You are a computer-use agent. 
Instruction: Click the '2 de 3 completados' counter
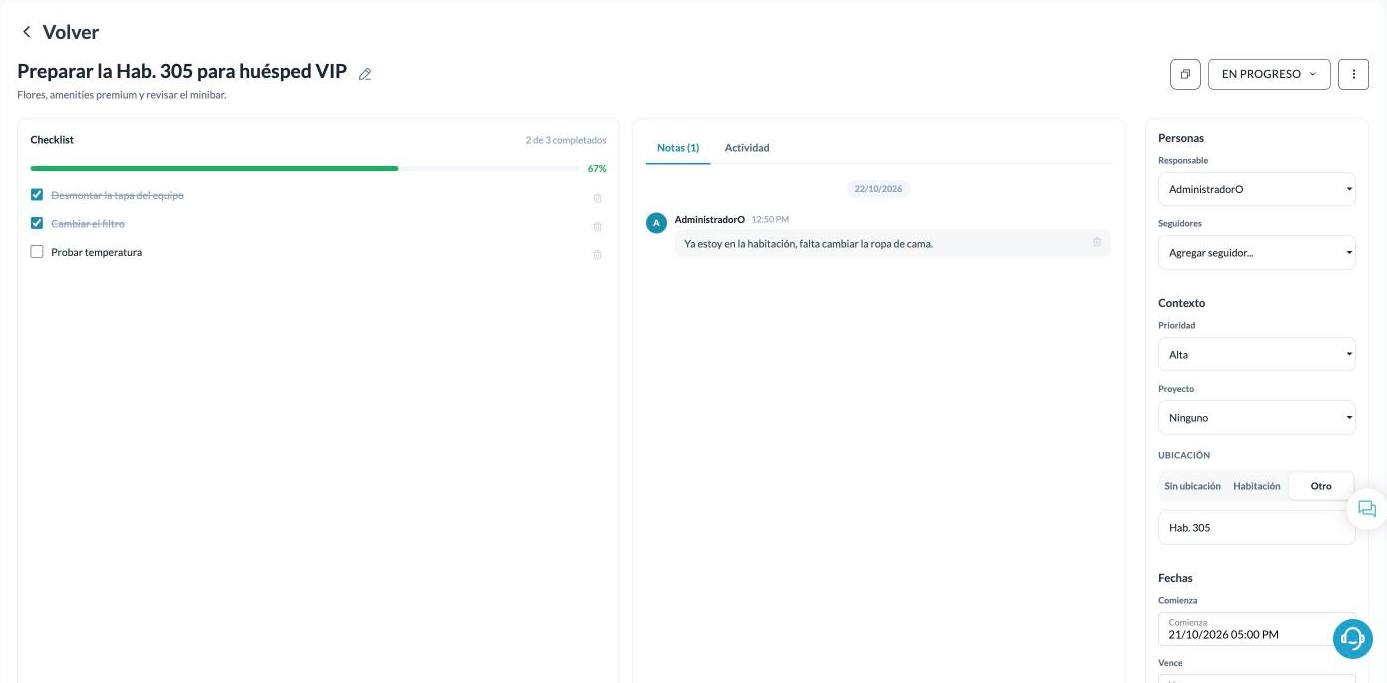click(565, 140)
